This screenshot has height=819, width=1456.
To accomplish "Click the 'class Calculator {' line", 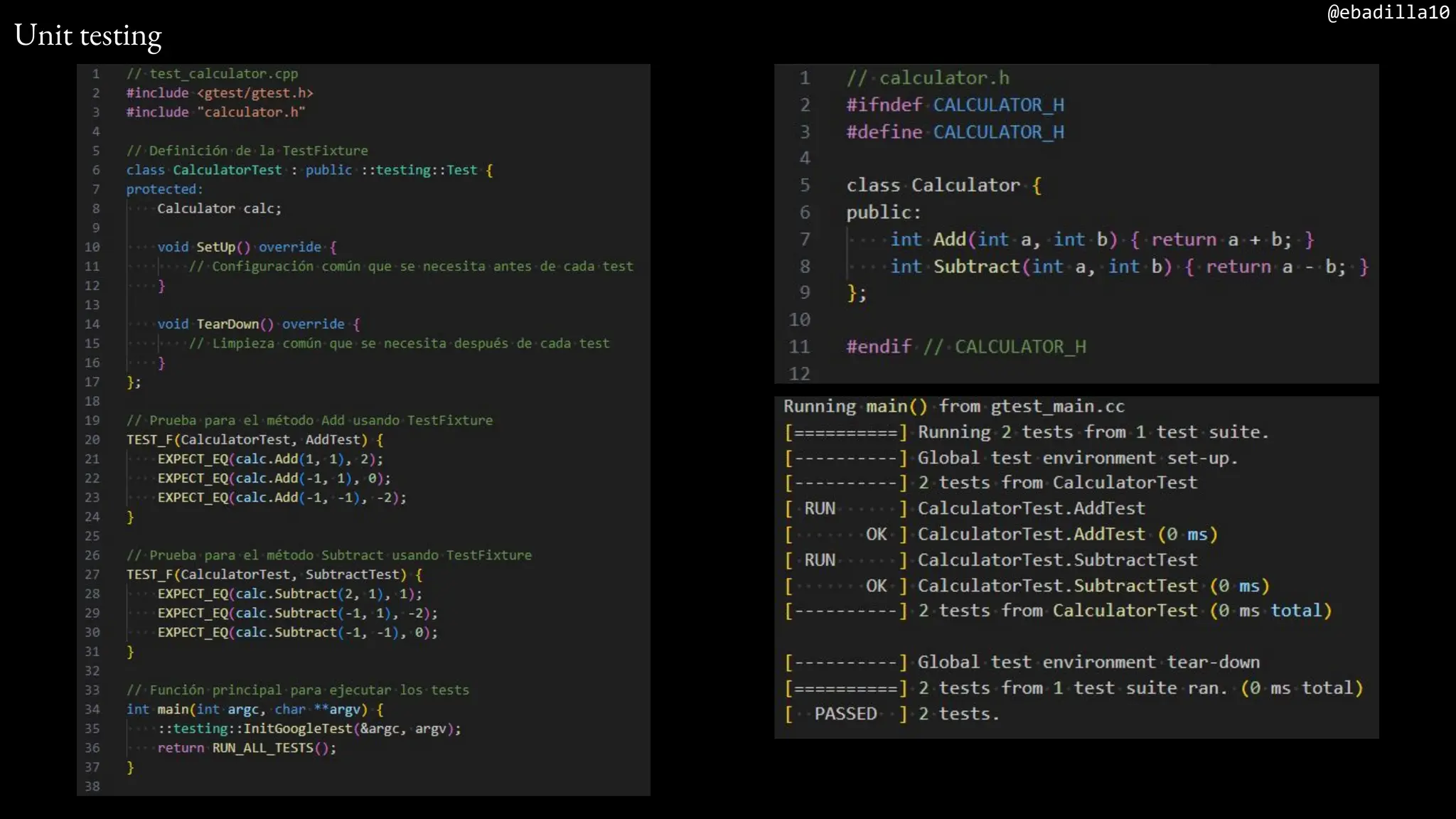I will coord(943,185).
